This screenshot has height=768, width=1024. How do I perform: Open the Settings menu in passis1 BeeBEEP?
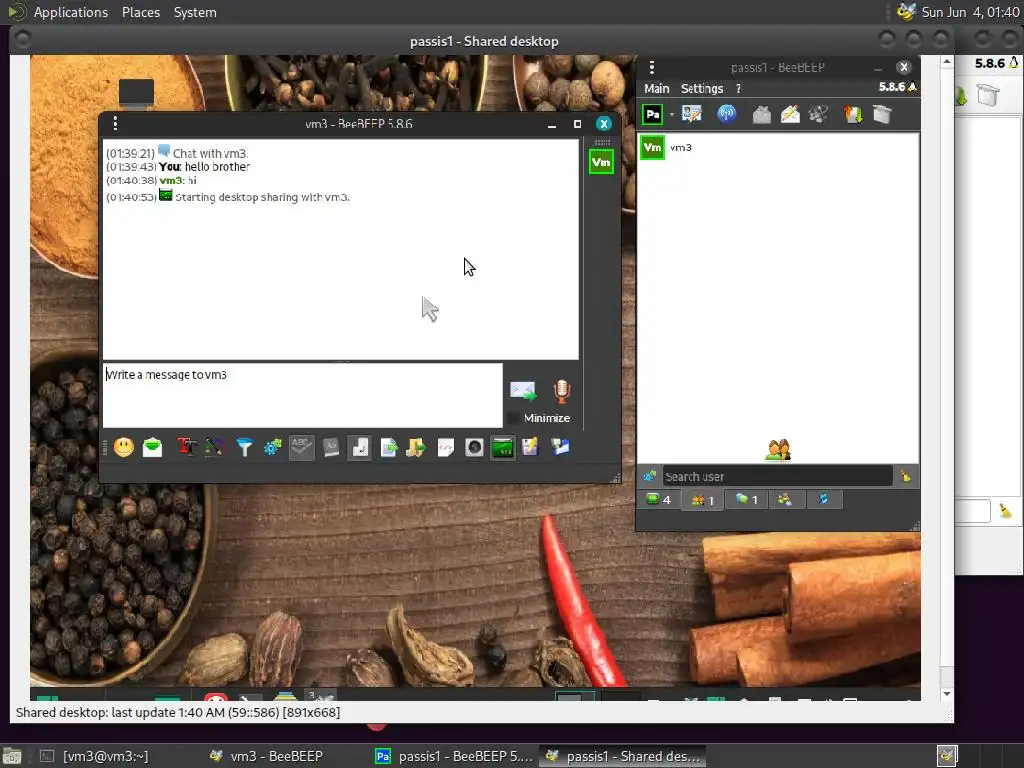click(701, 88)
